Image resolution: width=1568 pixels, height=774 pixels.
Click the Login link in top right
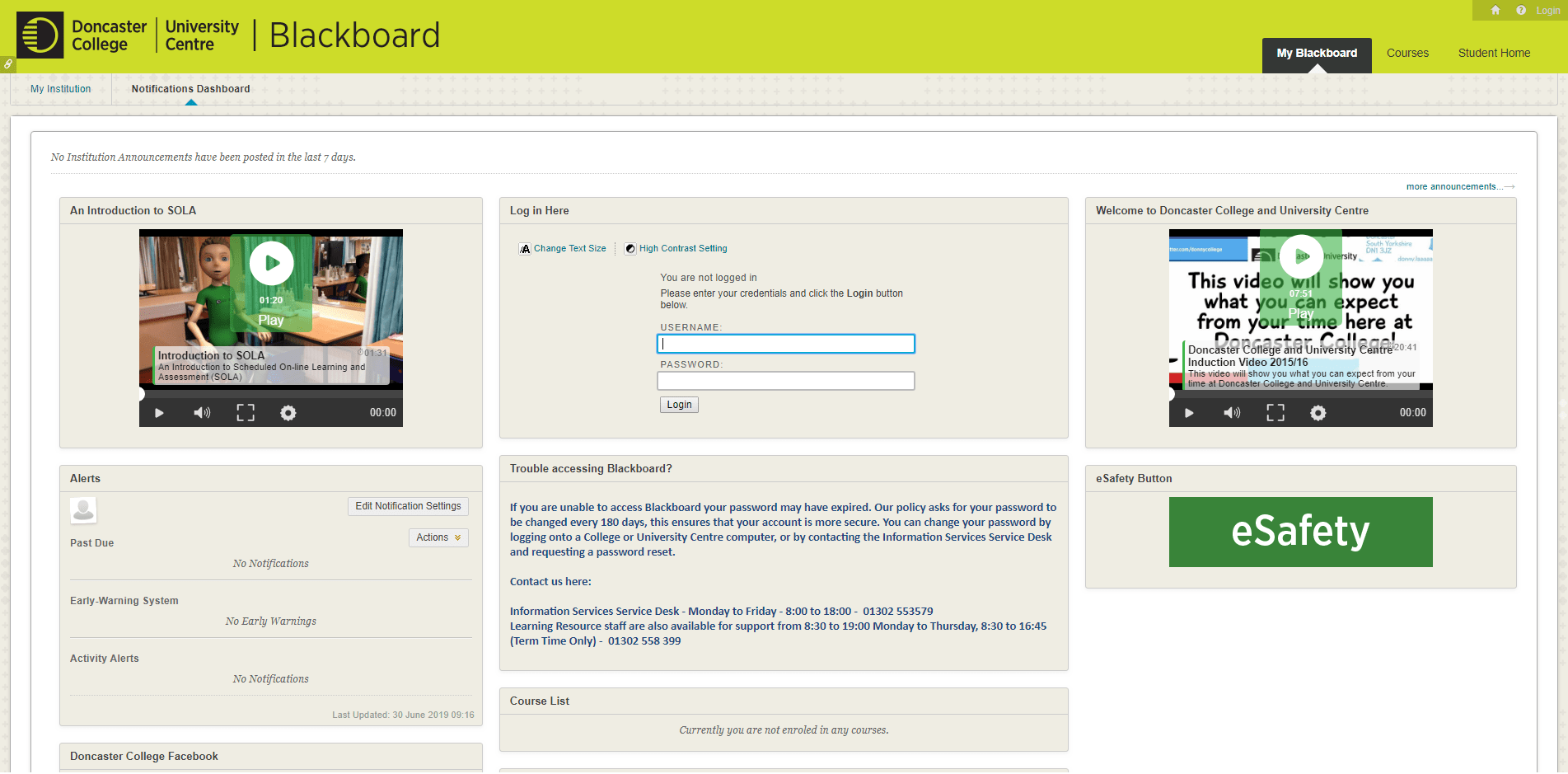[1548, 11]
